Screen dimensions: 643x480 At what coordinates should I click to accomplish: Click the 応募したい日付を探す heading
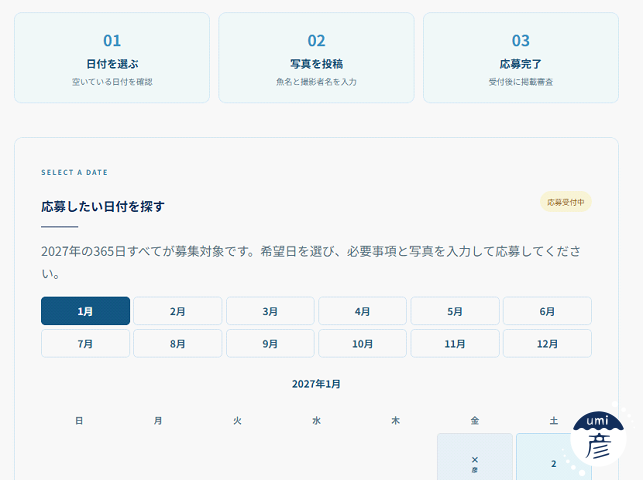tap(103, 207)
